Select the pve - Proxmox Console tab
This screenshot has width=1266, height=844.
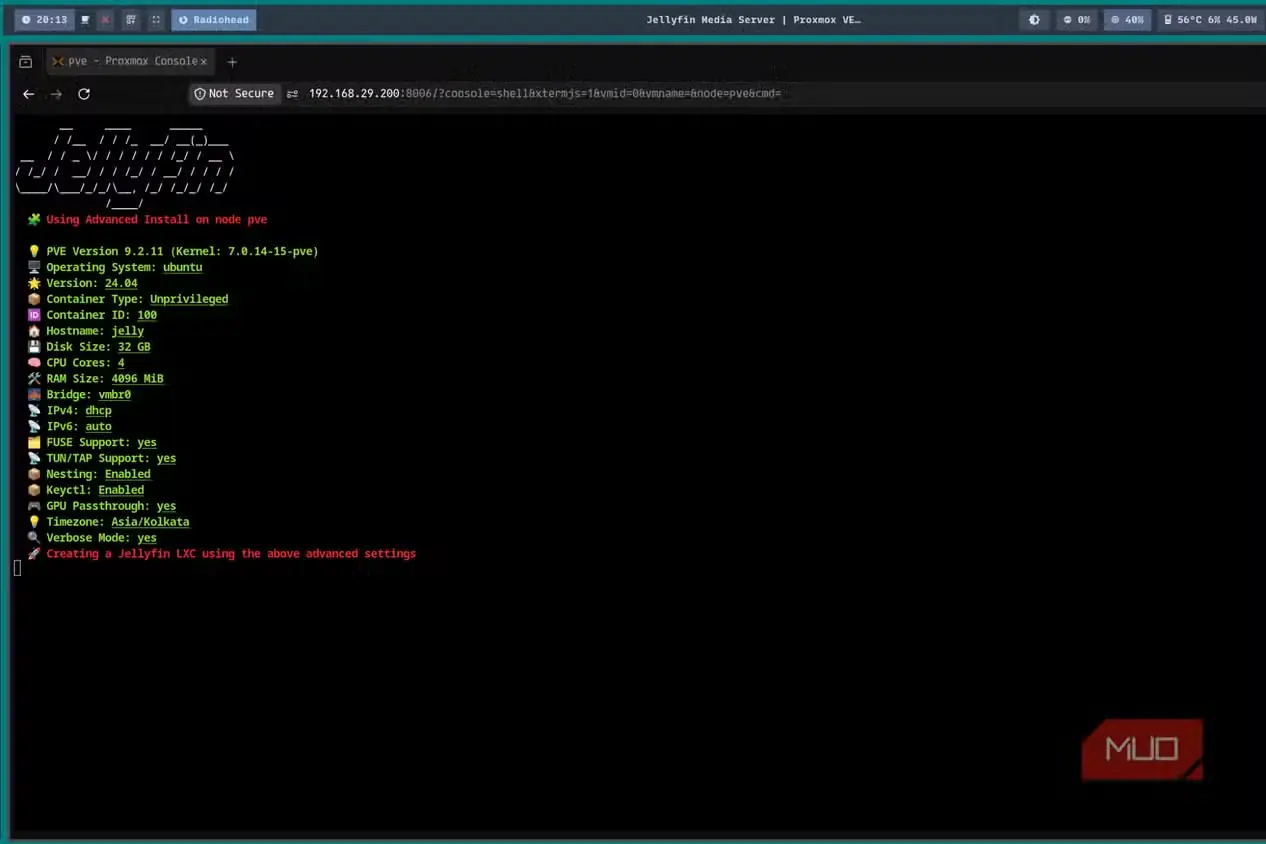[129, 61]
